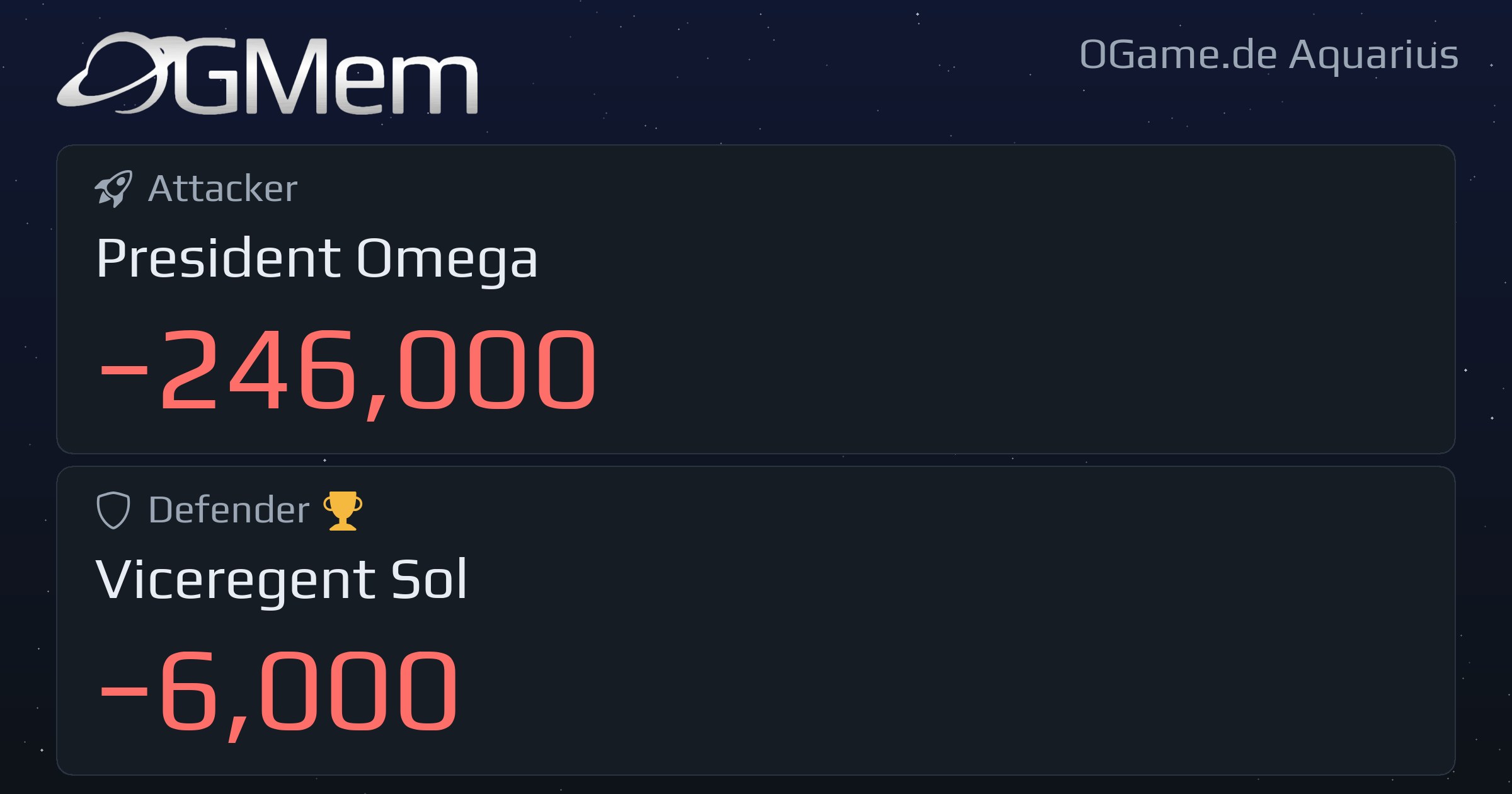The image size is (1512, 794).
Task: Click the attacker loss value -246,000
Action: (348, 371)
